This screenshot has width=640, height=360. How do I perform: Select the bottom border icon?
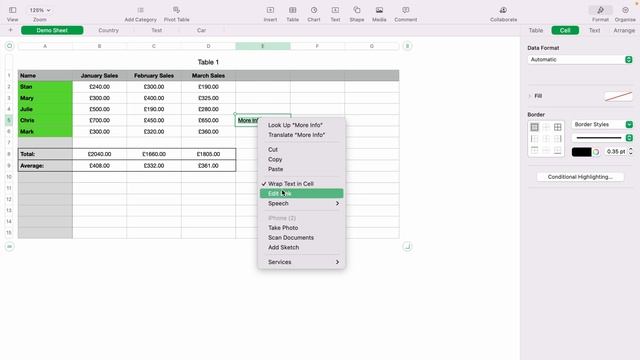point(558,150)
